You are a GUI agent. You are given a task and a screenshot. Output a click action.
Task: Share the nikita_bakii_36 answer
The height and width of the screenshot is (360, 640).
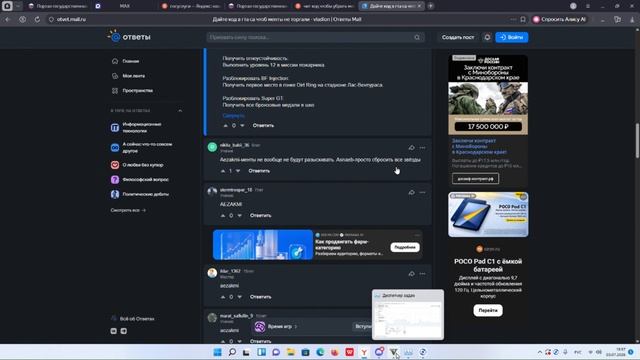411,148
